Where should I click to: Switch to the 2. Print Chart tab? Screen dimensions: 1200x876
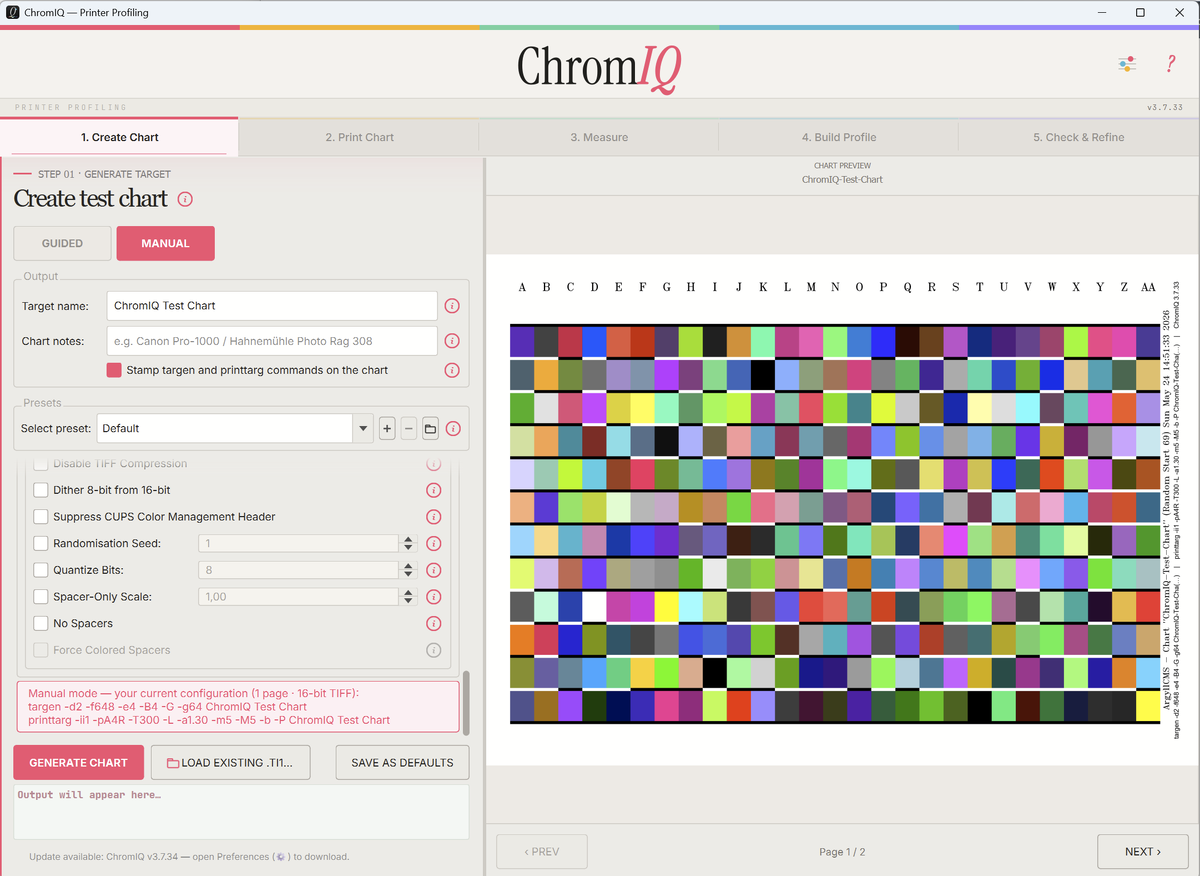pyautogui.click(x=360, y=137)
